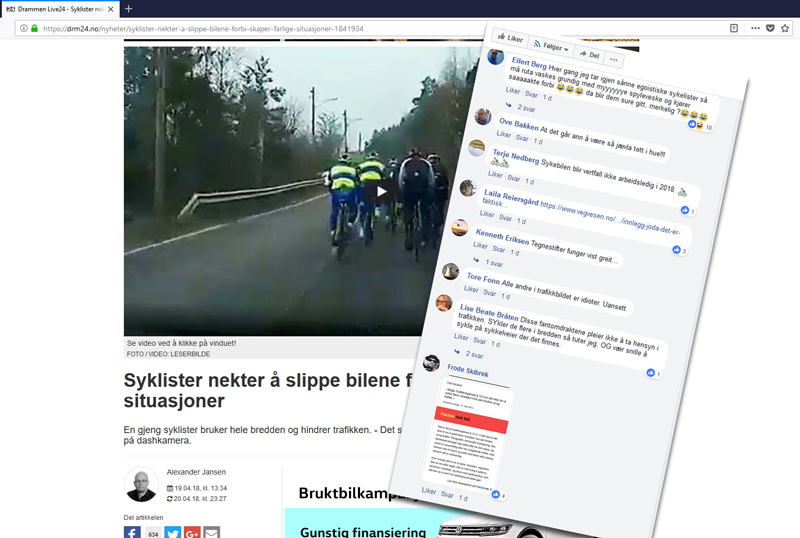800x538 pixels.
Task: Open Ove Bakken's profile name
Action: (x=518, y=124)
